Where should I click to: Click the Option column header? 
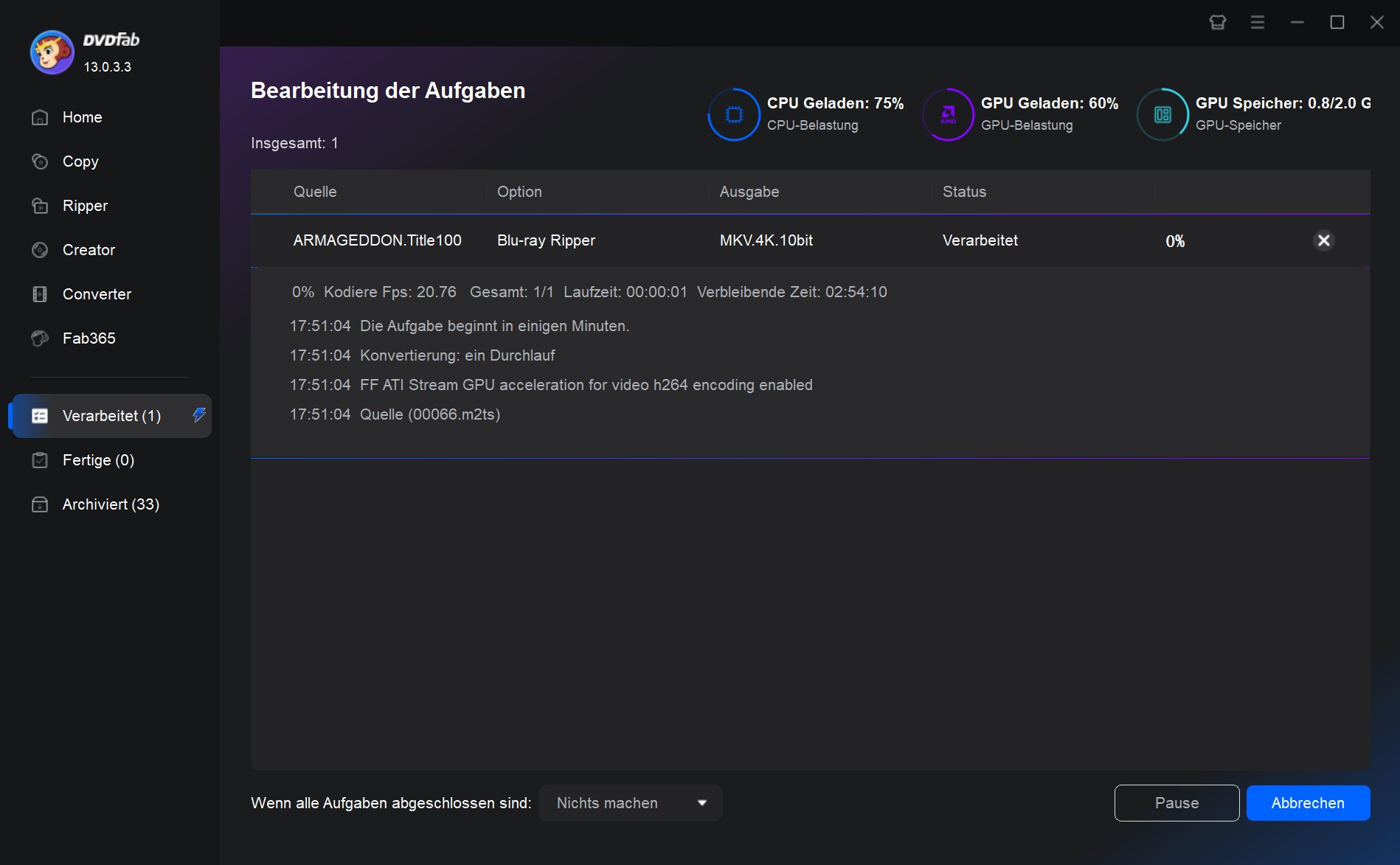[519, 192]
